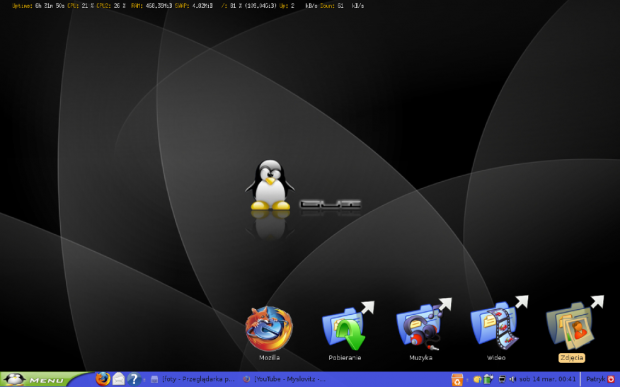Click the Mozilla label text
Viewport: 620px width, 387px height.
(269, 358)
